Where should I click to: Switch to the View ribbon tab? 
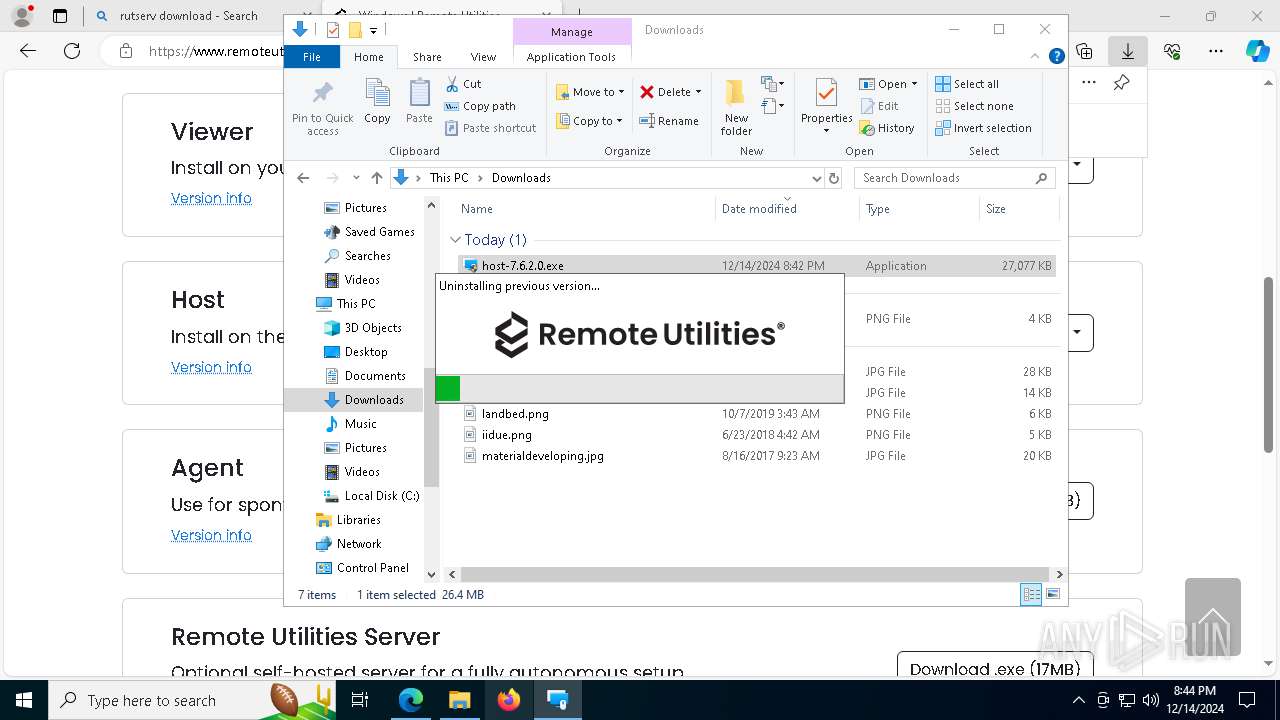483,57
